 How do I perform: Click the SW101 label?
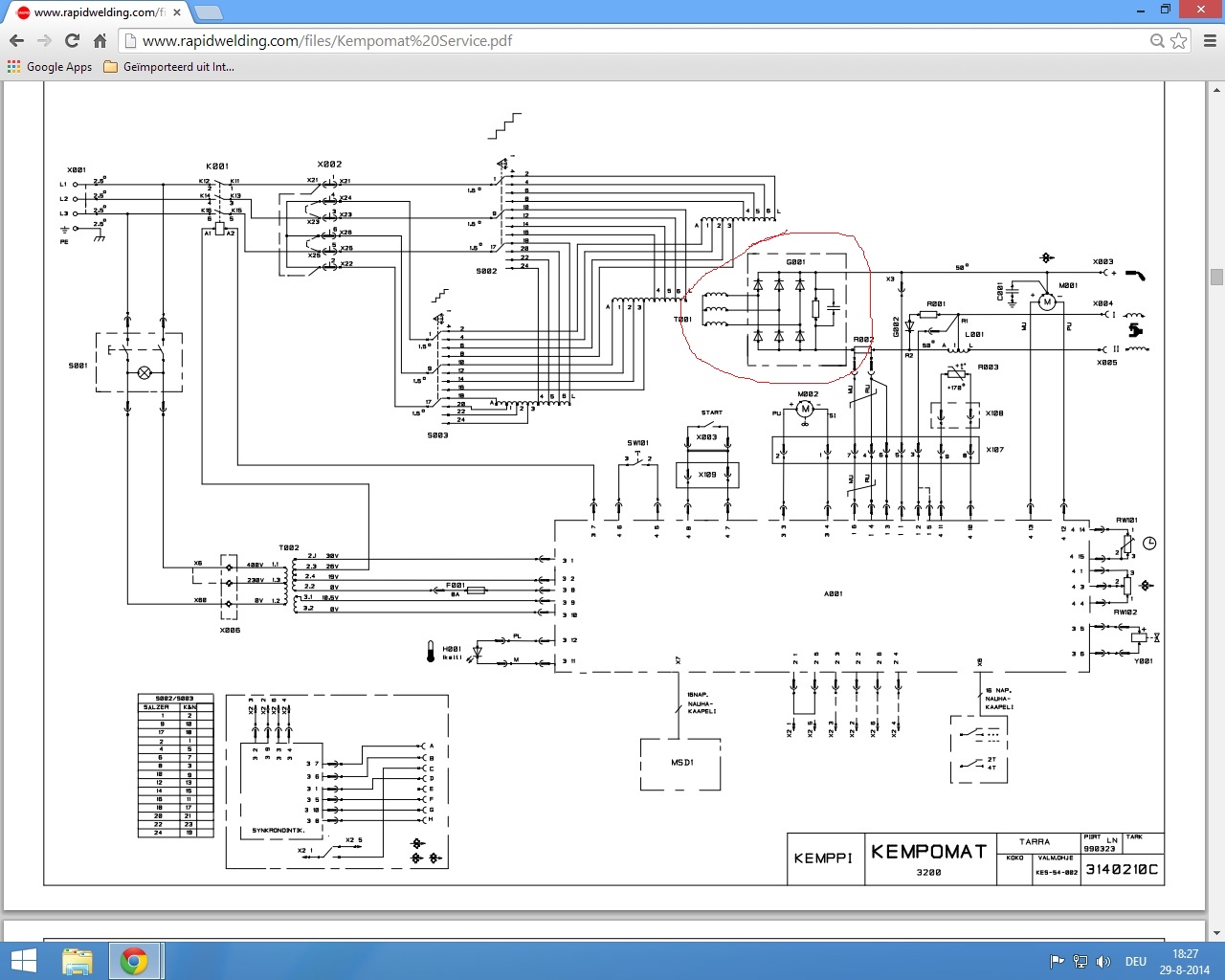tap(638, 443)
